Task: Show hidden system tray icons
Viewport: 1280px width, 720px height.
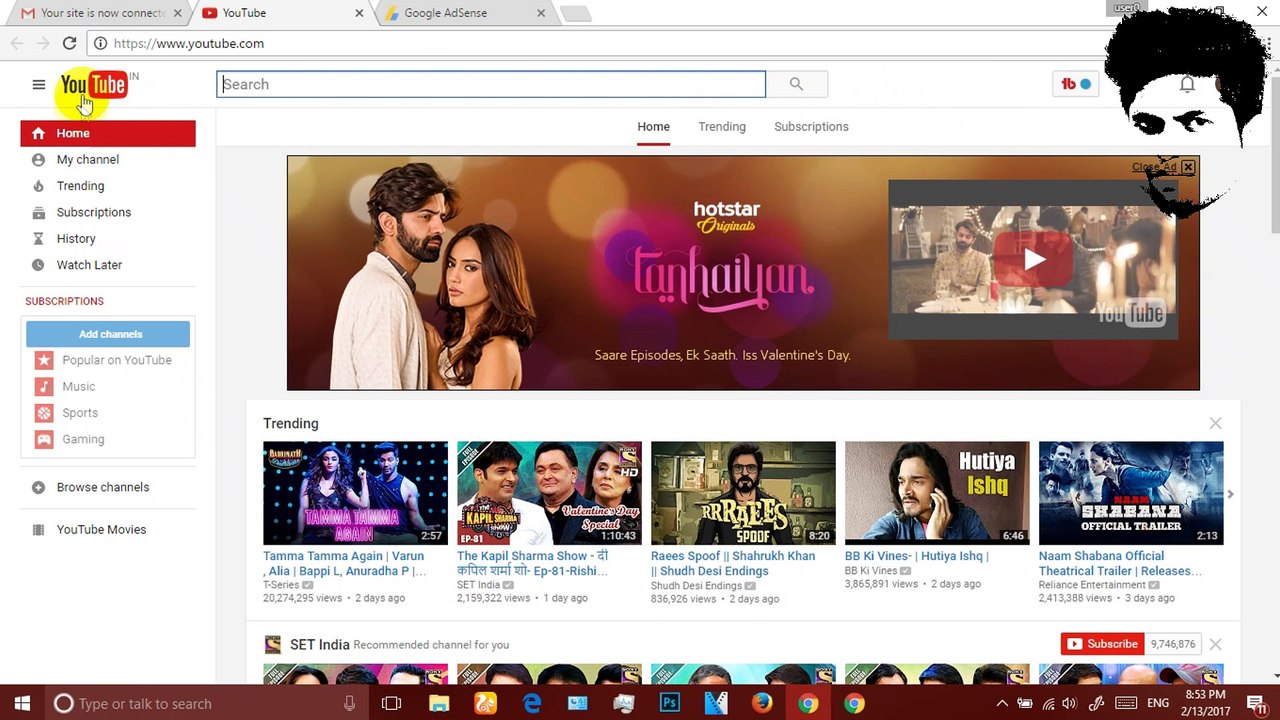Action: tap(1002, 704)
